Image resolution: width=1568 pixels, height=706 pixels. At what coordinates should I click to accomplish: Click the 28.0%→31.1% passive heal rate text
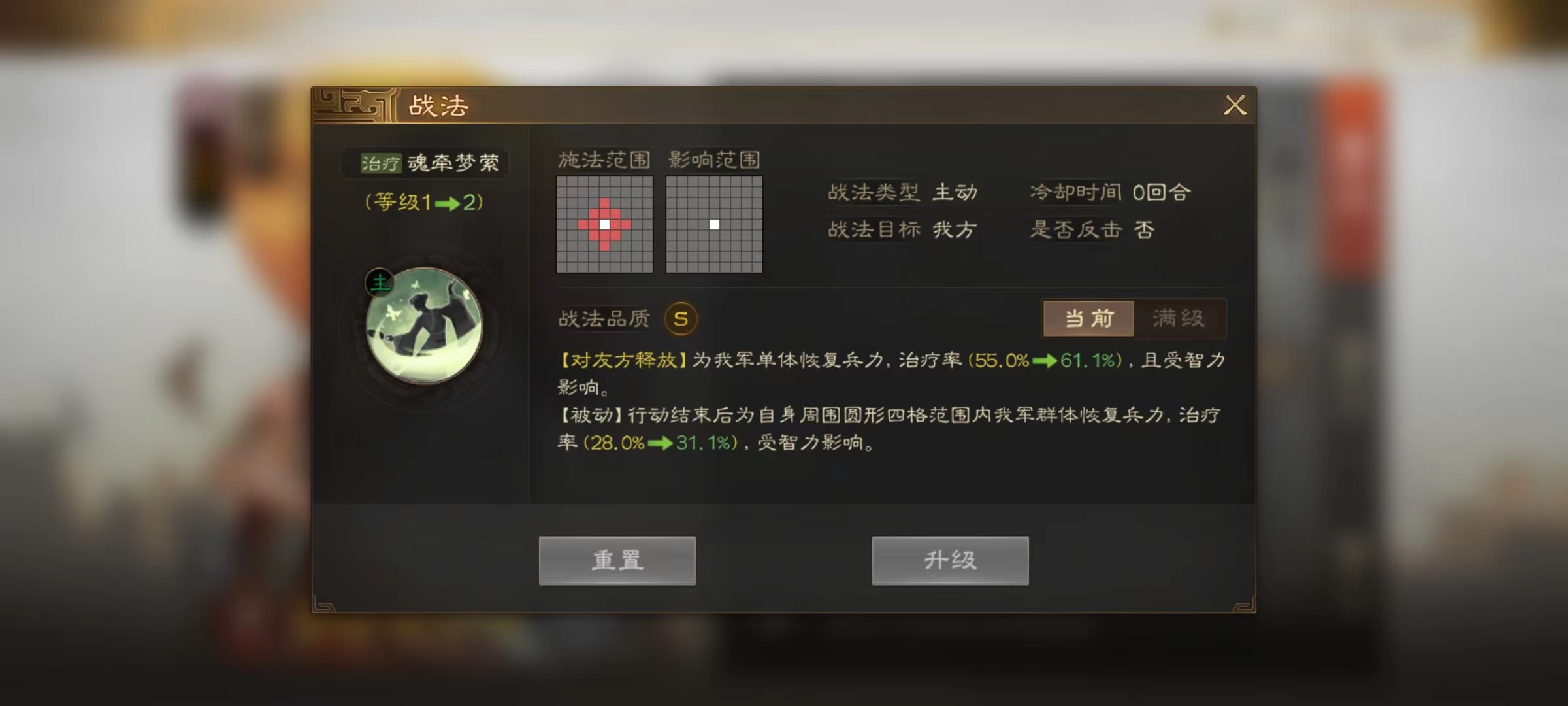(661, 443)
